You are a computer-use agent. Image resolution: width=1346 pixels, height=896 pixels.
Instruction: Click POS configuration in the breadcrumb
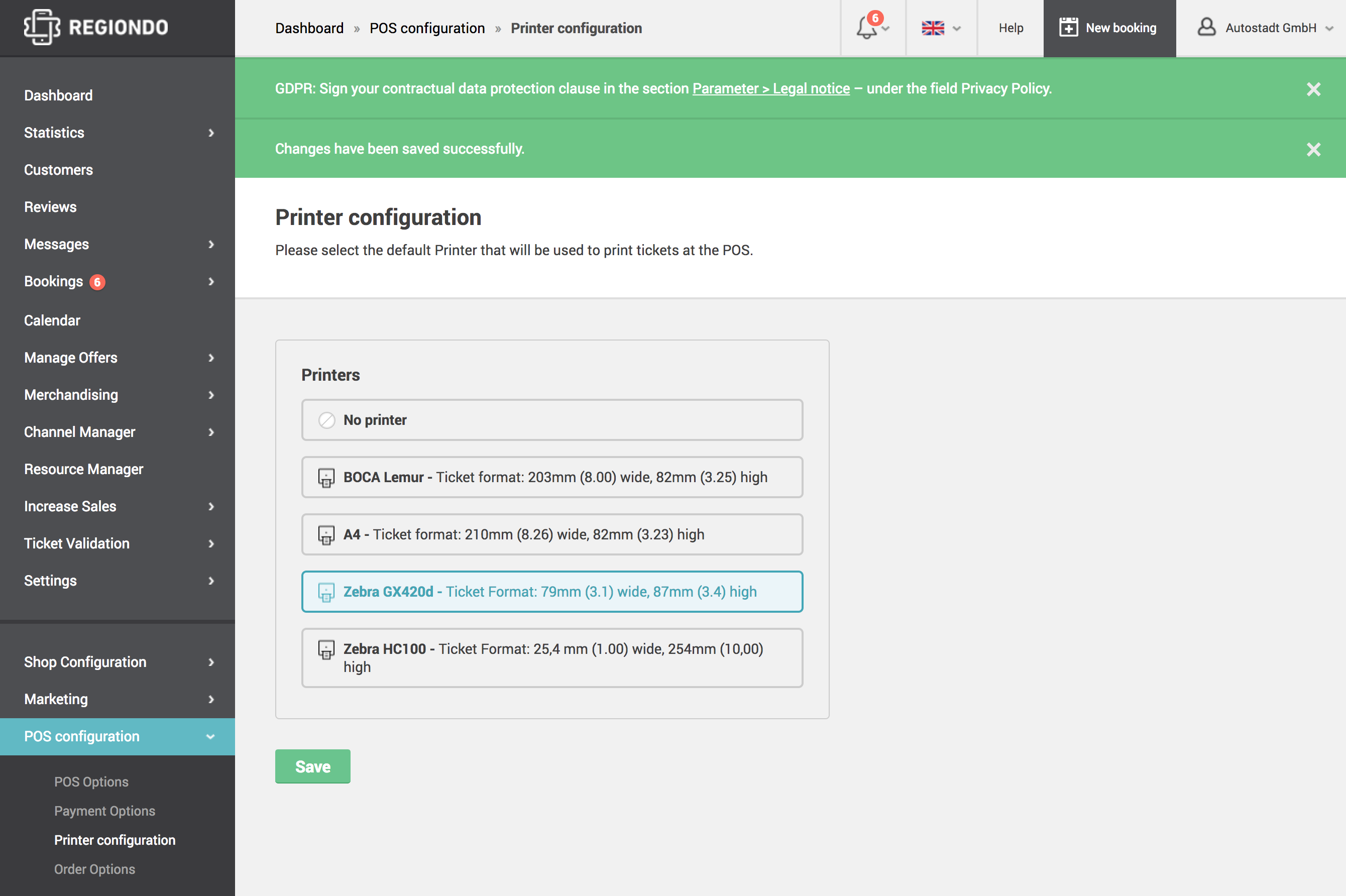(427, 28)
